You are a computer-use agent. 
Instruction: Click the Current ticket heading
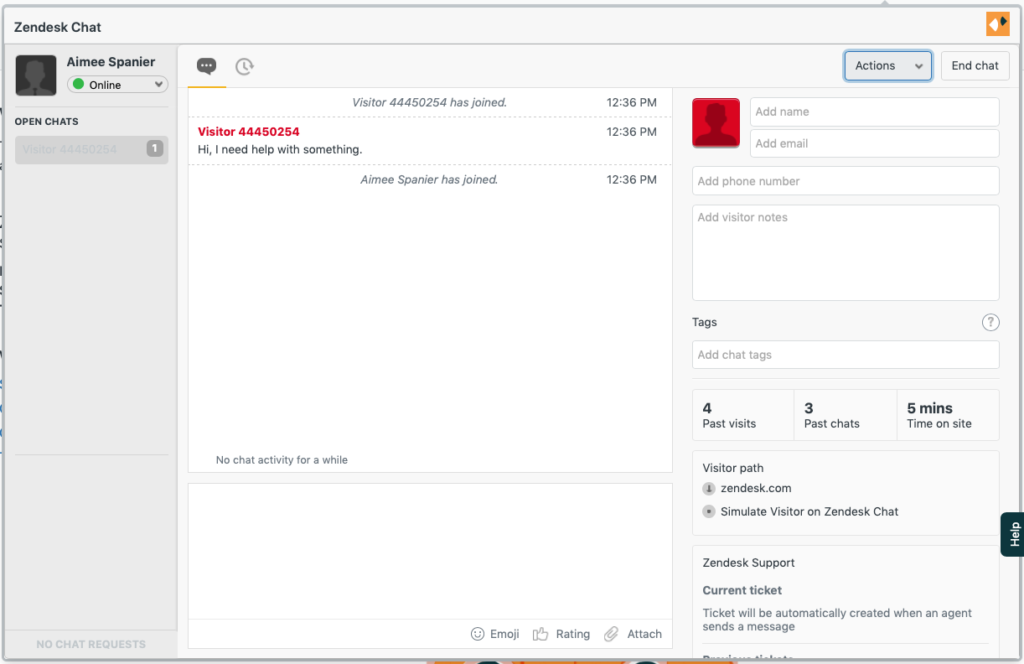pos(742,590)
